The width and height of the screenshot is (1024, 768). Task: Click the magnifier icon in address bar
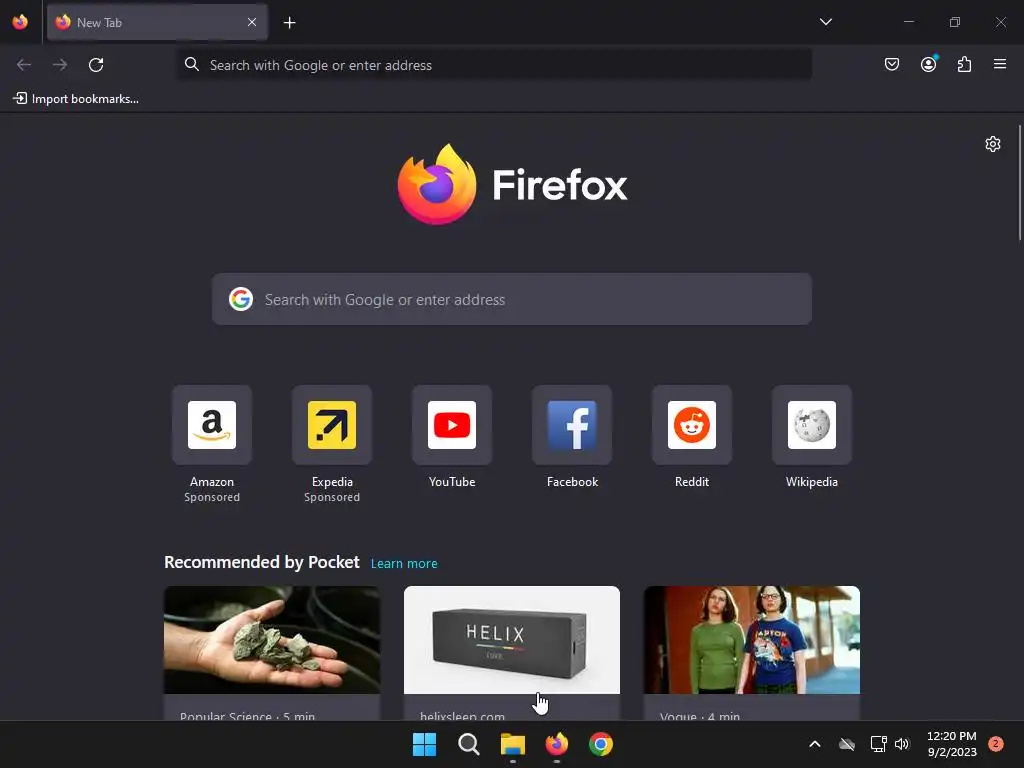coord(191,64)
